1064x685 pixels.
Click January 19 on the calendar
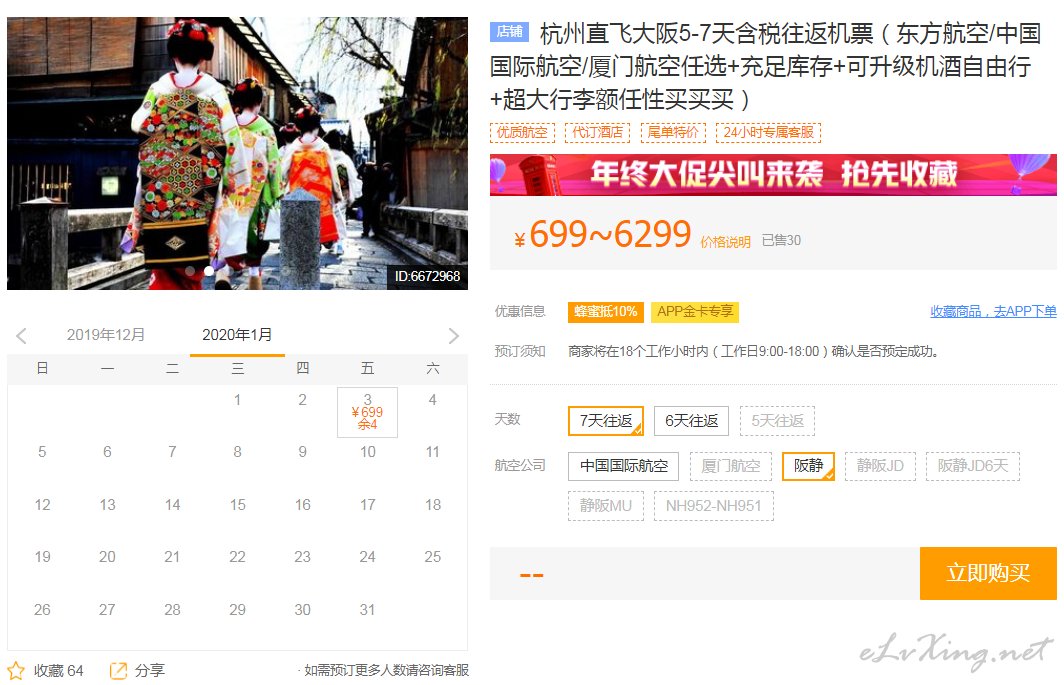(x=42, y=557)
